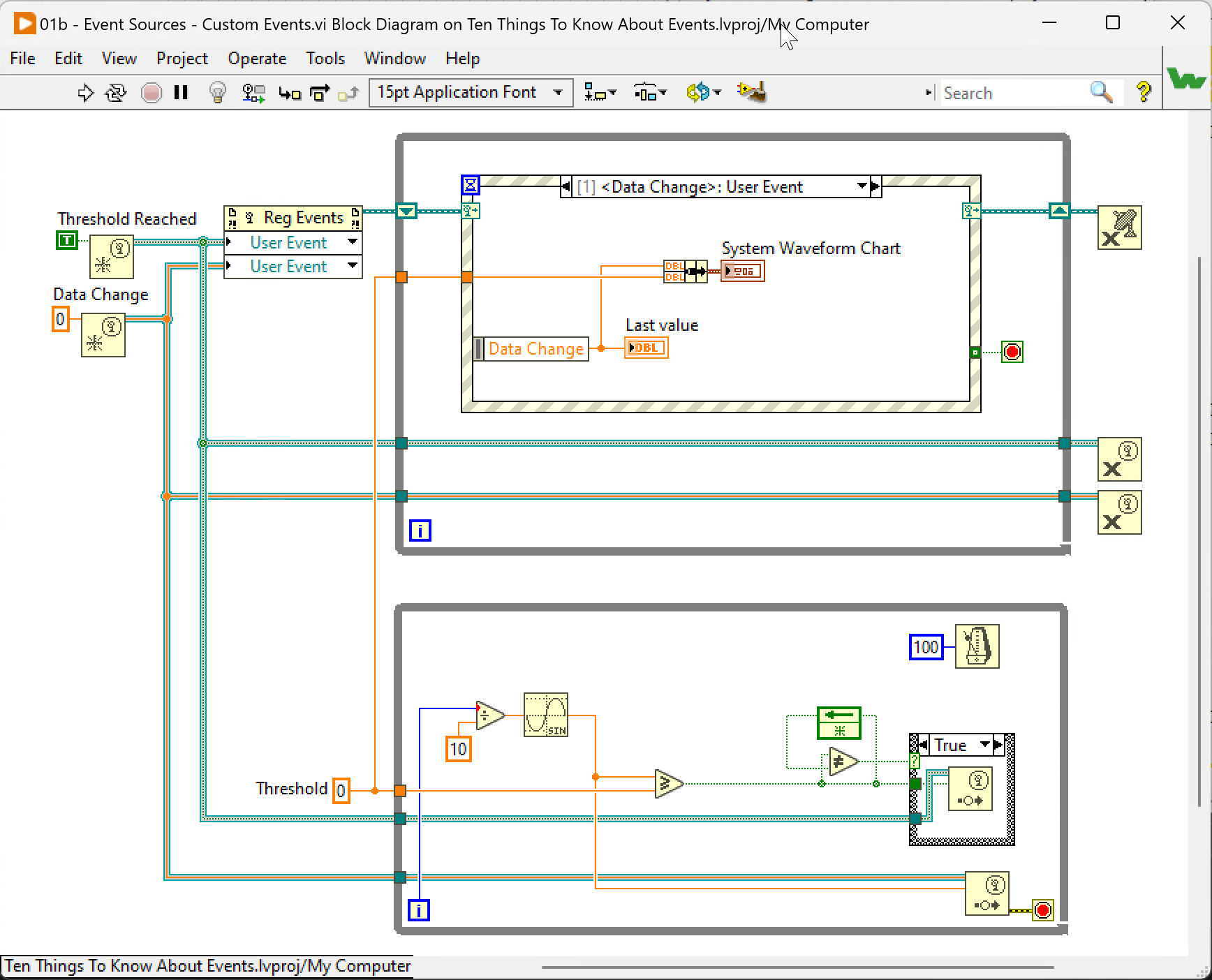
Task: Click lower loop's stop condition terminal
Action: (1043, 910)
